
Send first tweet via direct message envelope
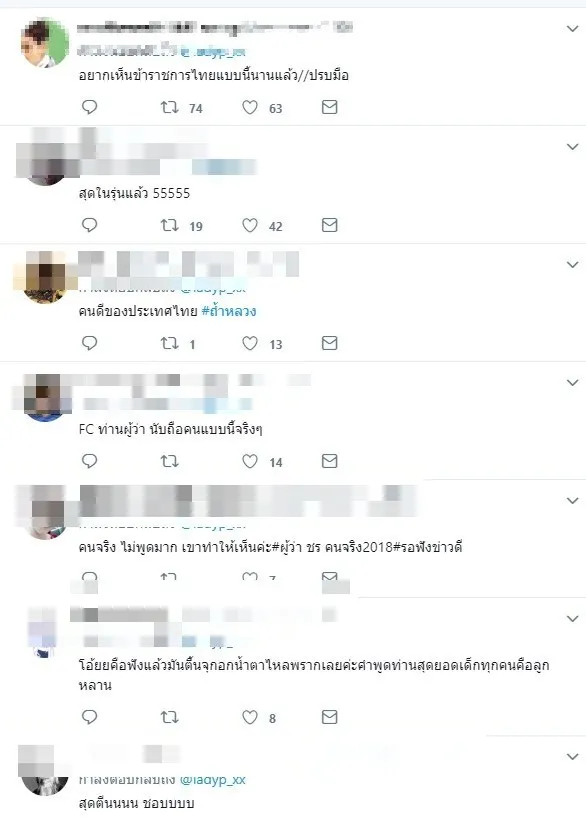tap(329, 107)
